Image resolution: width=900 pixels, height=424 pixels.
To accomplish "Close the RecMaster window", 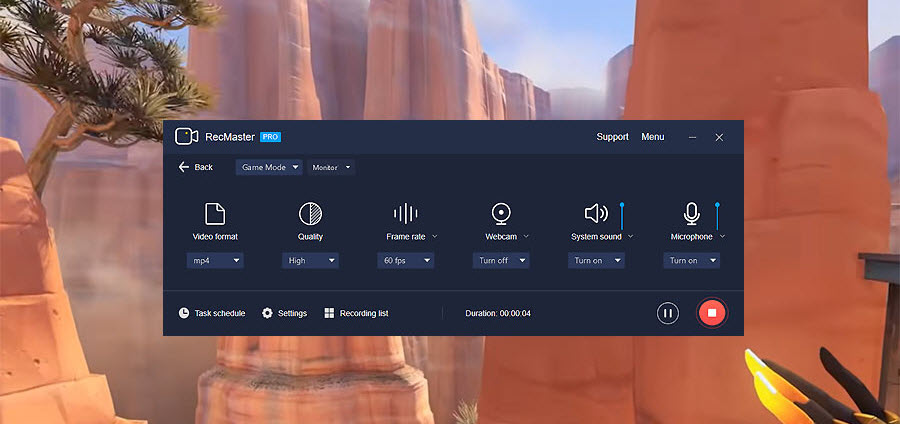I will click(x=719, y=137).
